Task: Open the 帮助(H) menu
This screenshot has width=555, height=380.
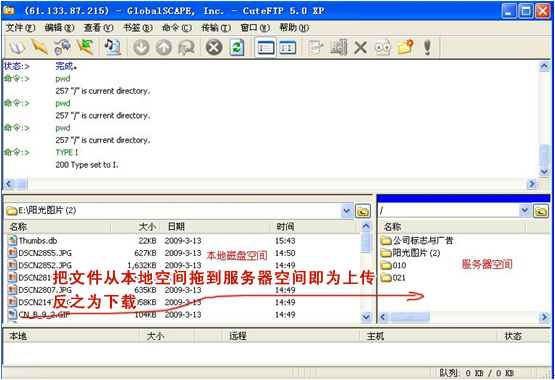Action: coord(294,28)
